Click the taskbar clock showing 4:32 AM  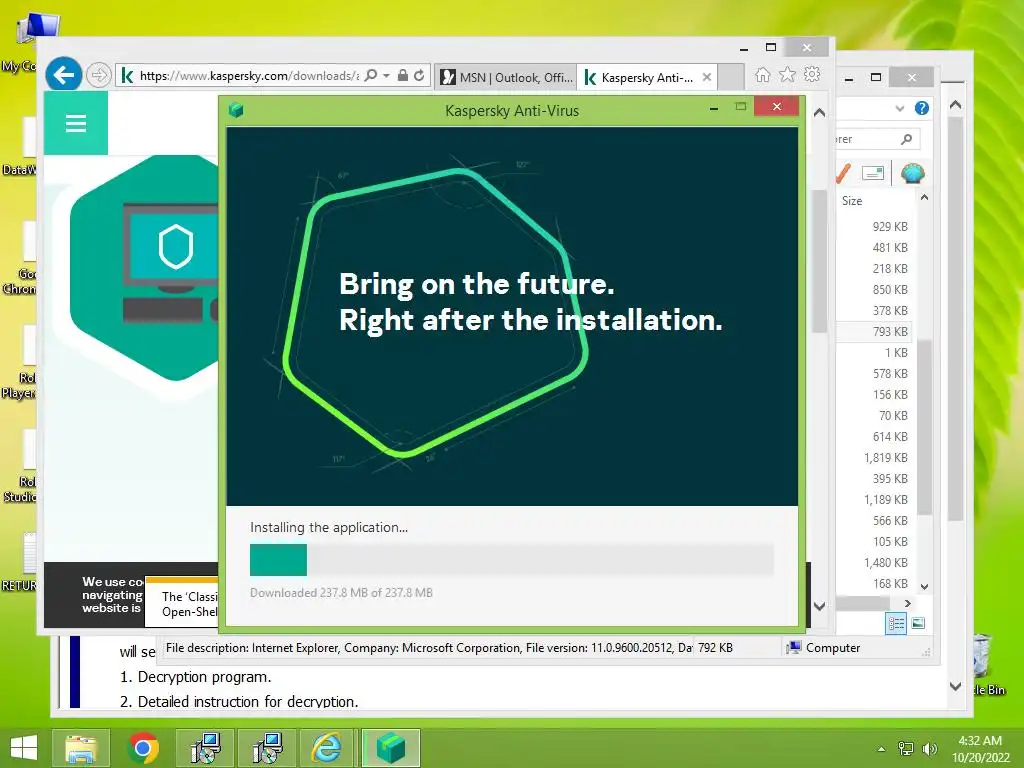click(x=980, y=749)
